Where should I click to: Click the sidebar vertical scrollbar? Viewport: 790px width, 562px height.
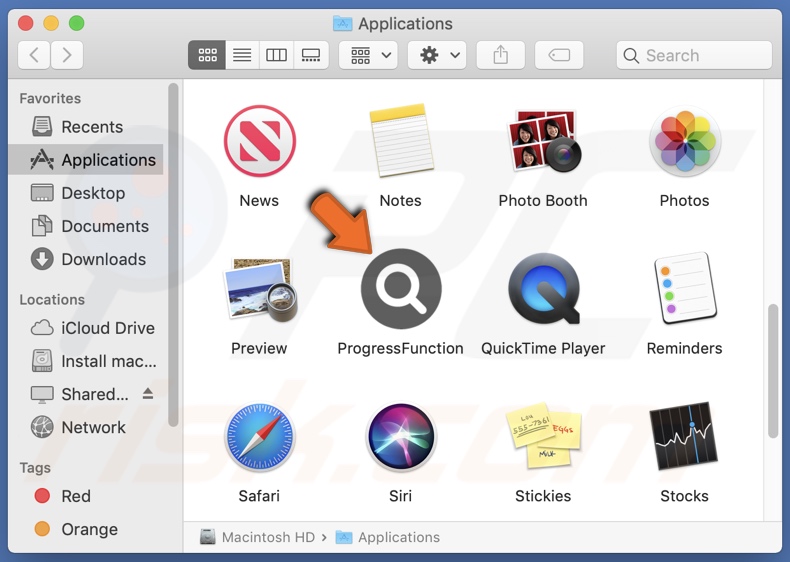(x=173, y=255)
